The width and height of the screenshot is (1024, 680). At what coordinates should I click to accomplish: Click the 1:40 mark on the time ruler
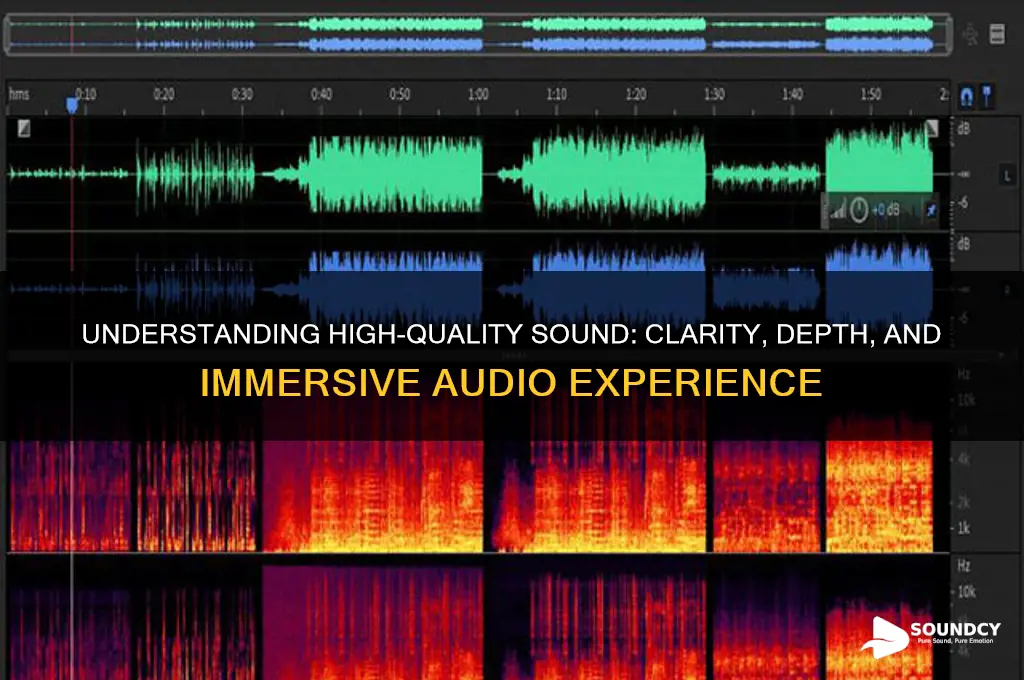[x=792, y=94]
